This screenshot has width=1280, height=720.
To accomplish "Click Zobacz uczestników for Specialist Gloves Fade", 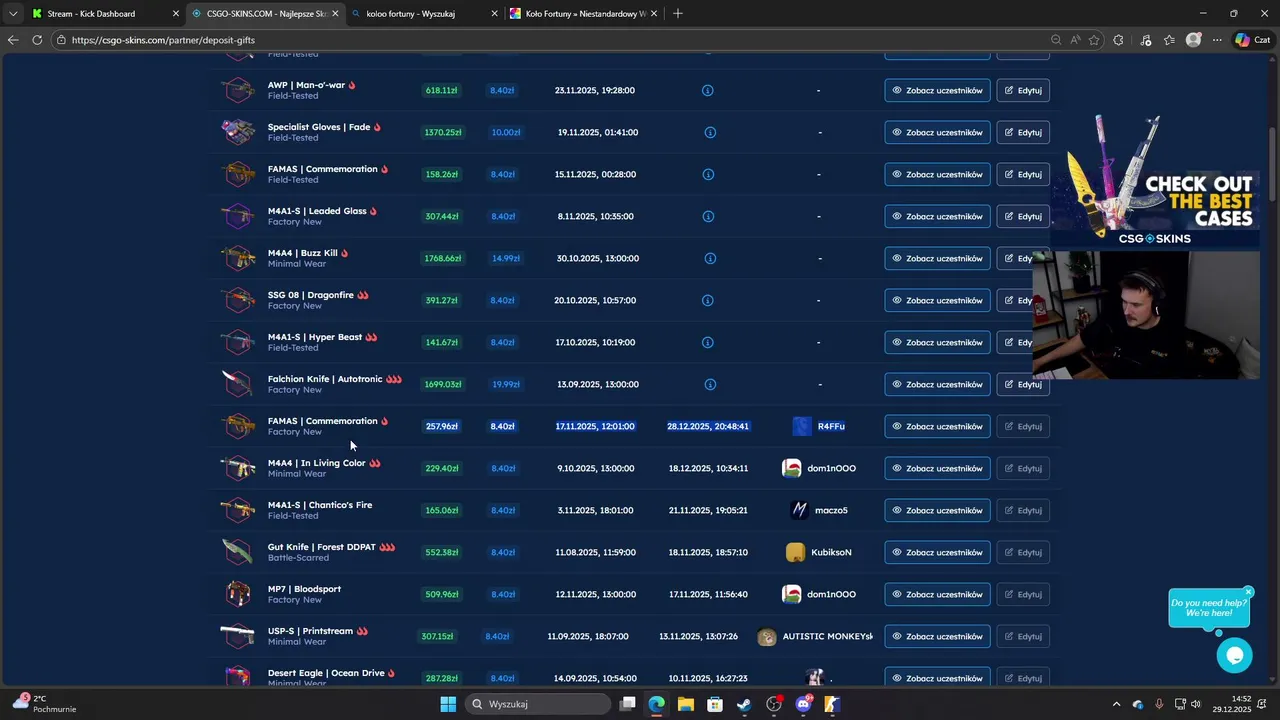I will click(937, 132).
